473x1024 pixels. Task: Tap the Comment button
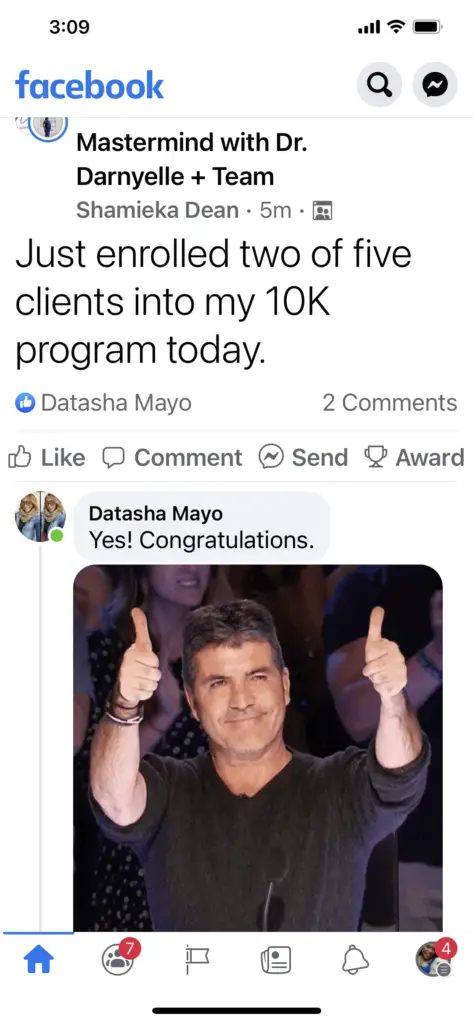(172, 458)
